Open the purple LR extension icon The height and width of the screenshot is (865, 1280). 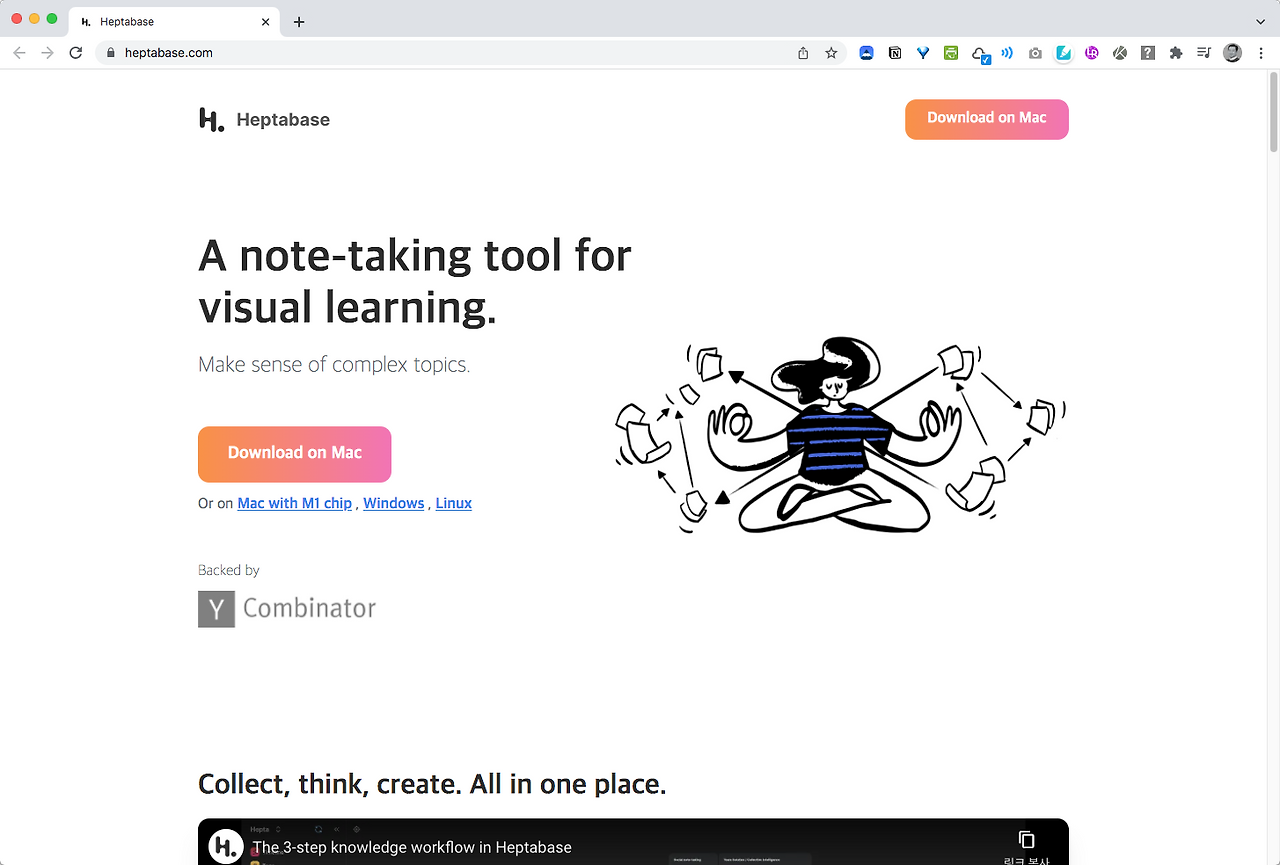(x=1092, y=53)
